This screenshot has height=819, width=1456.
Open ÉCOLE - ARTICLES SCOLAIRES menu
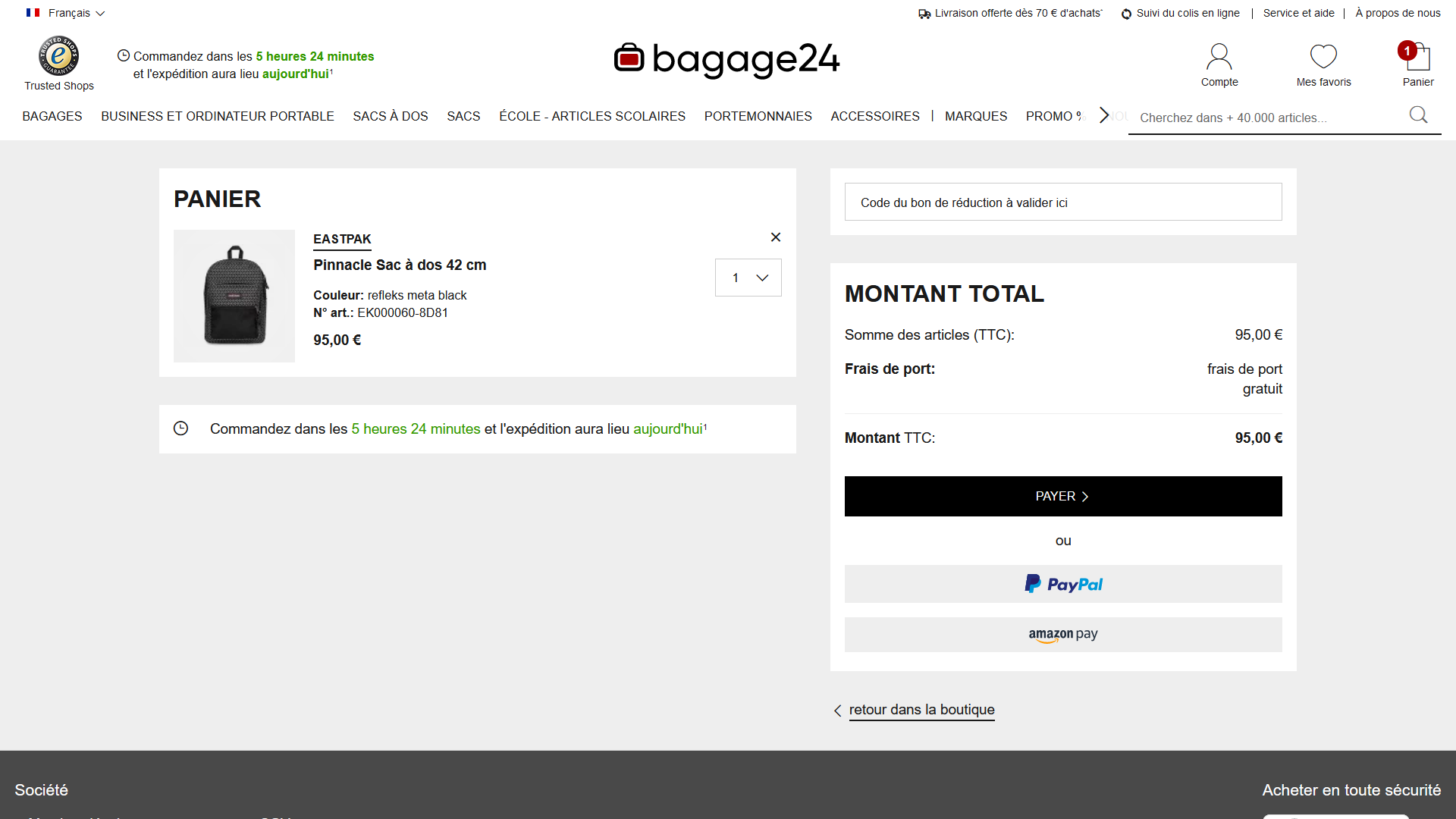click(592, 116)
